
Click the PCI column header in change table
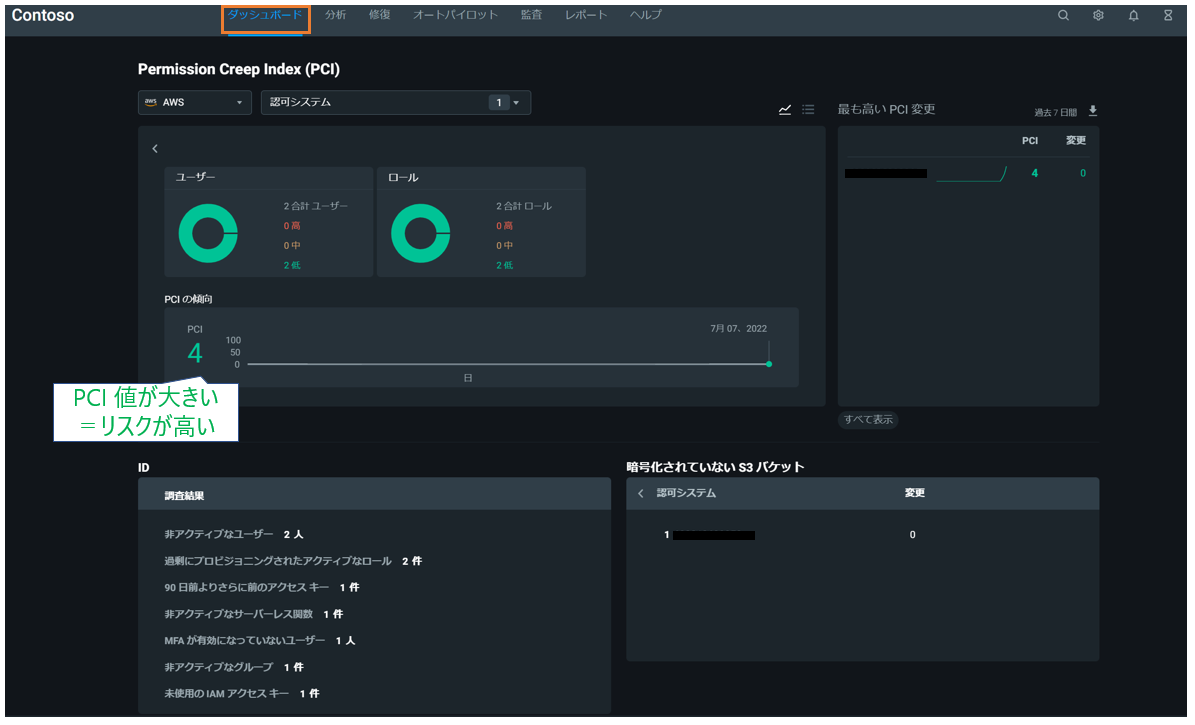click(1030, 140)
